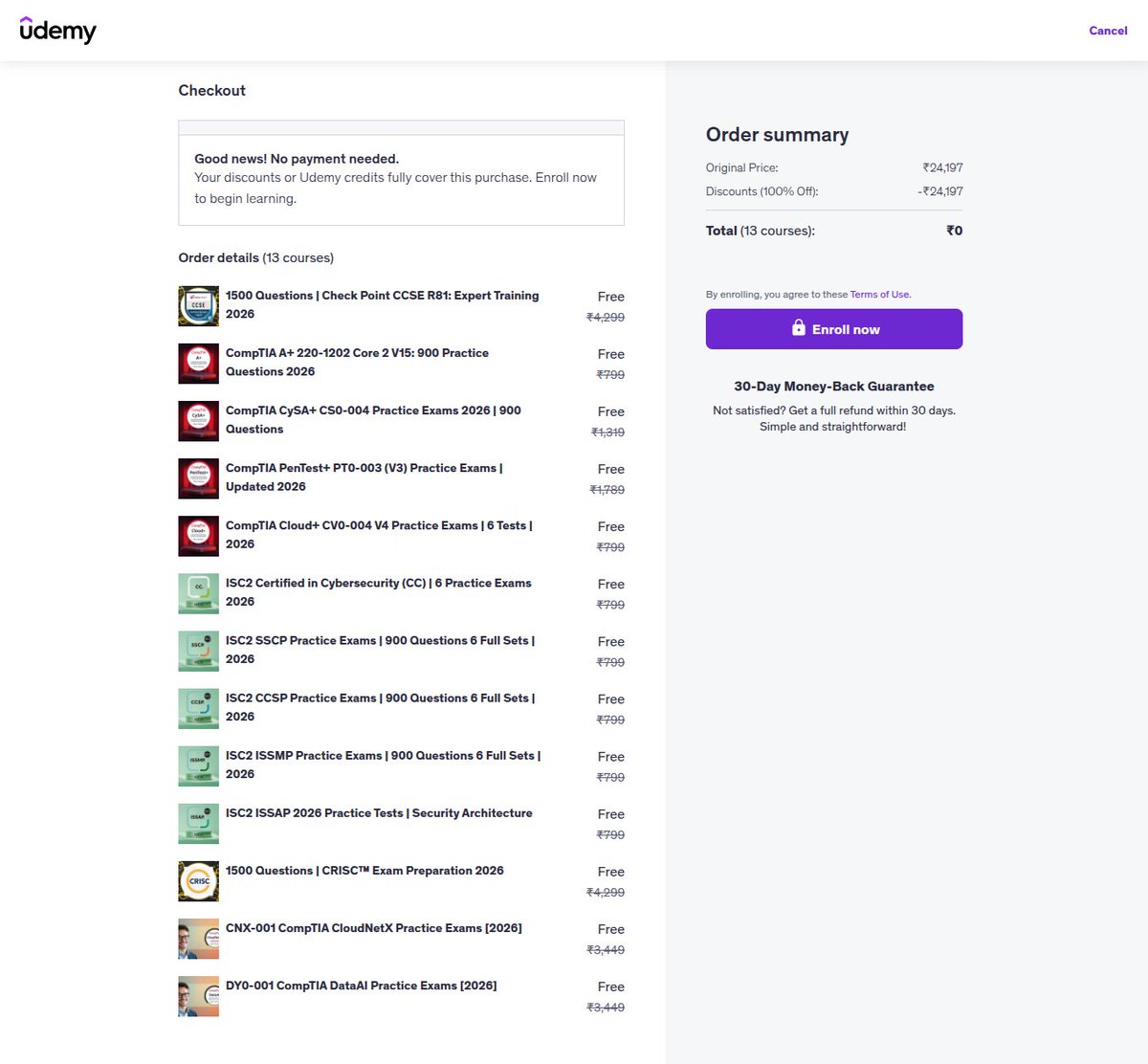
Task: Click the 'Total (13 courses):' label
Action: click(761, 231)
